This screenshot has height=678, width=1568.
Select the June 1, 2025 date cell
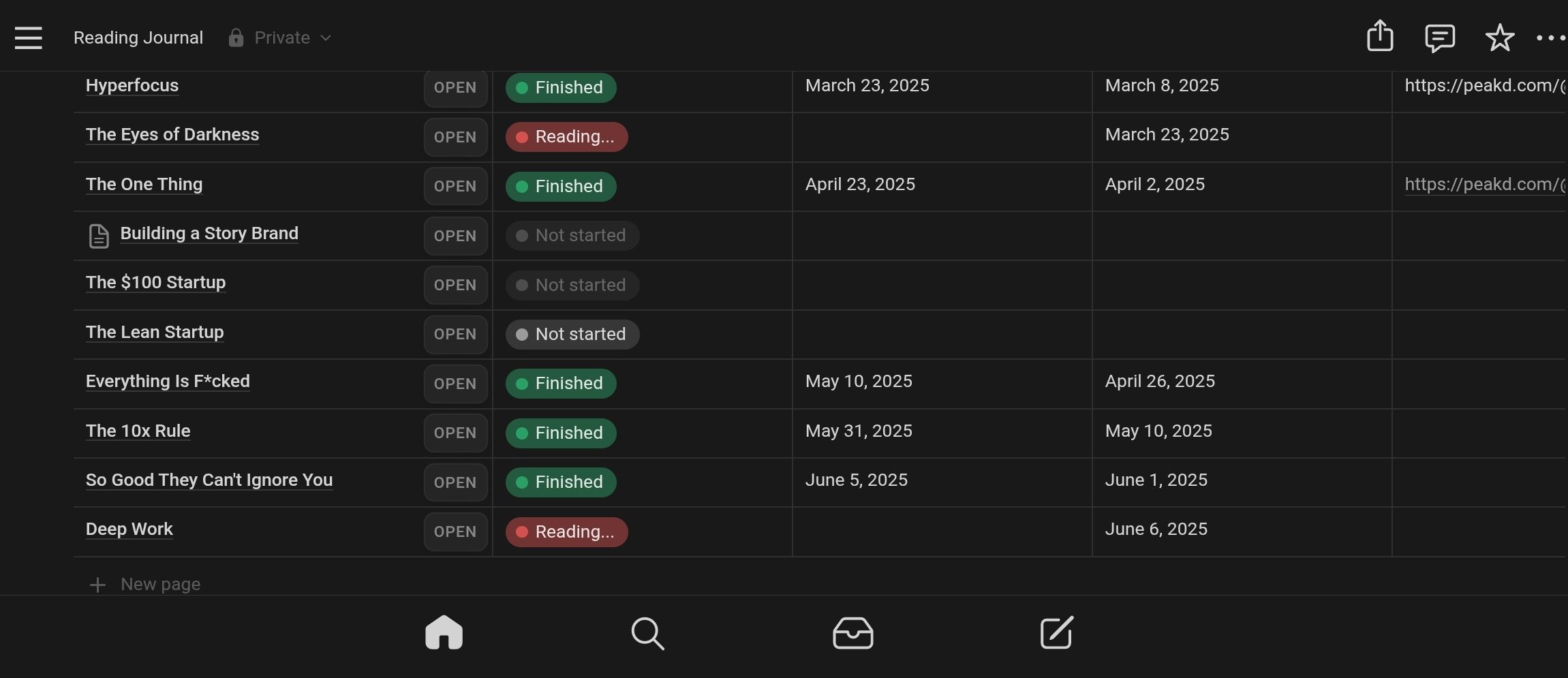1156,480
